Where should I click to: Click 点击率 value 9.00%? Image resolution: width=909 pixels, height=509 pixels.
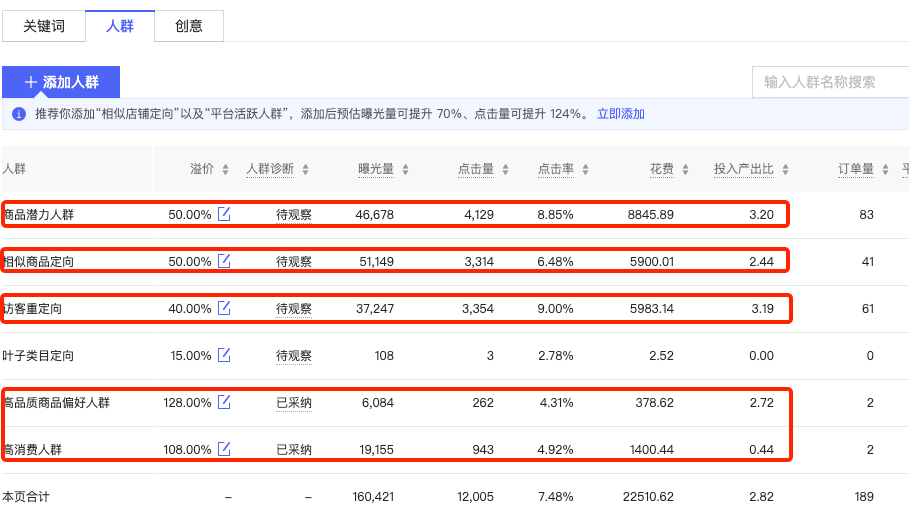coord(555,308)
